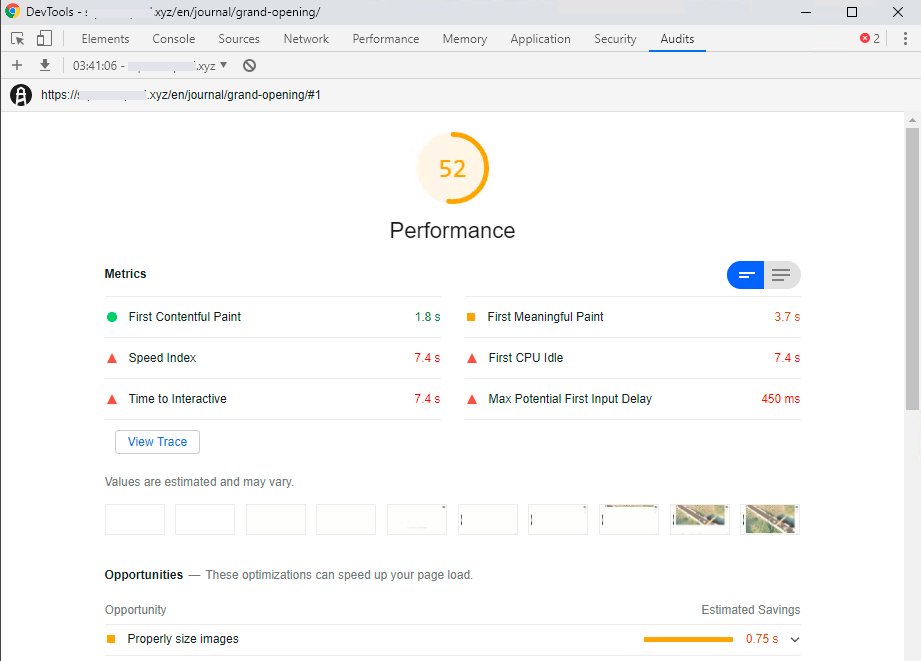921x661 pixels.
Task: Click the plus icon to start new audit
Action: point(17,65)
